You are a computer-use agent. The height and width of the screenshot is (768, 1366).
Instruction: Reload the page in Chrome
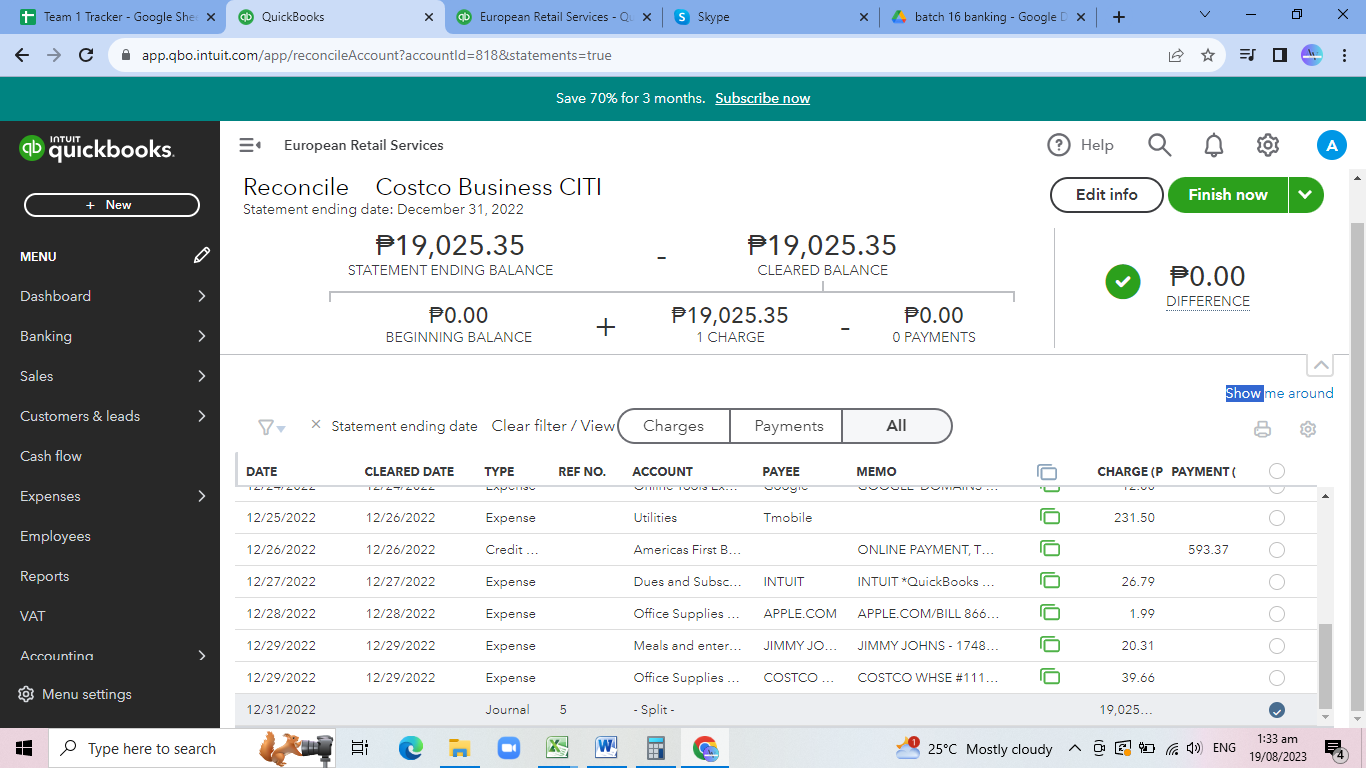coord(86,55)
